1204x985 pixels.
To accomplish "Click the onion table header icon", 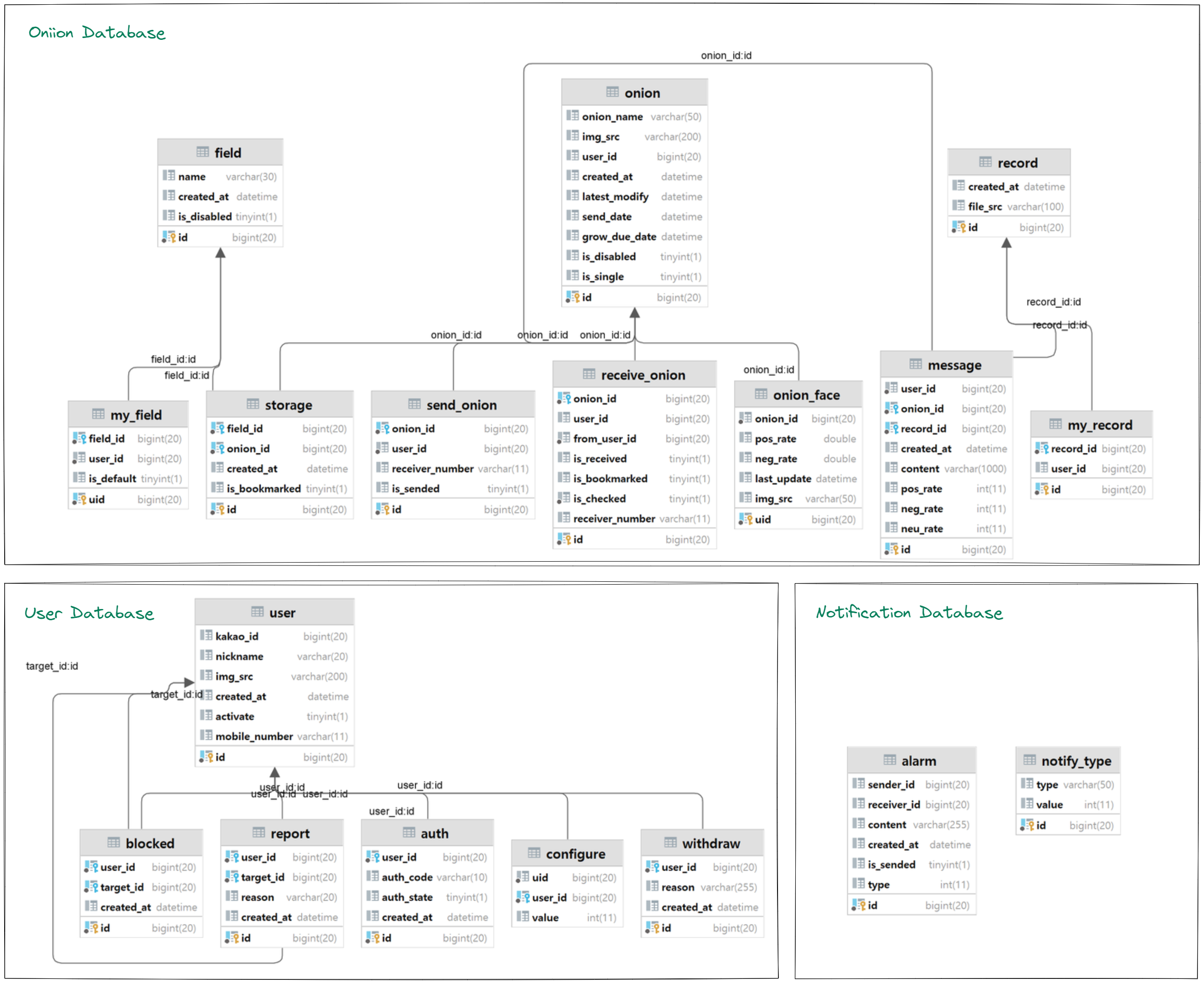I will (612, 92).
